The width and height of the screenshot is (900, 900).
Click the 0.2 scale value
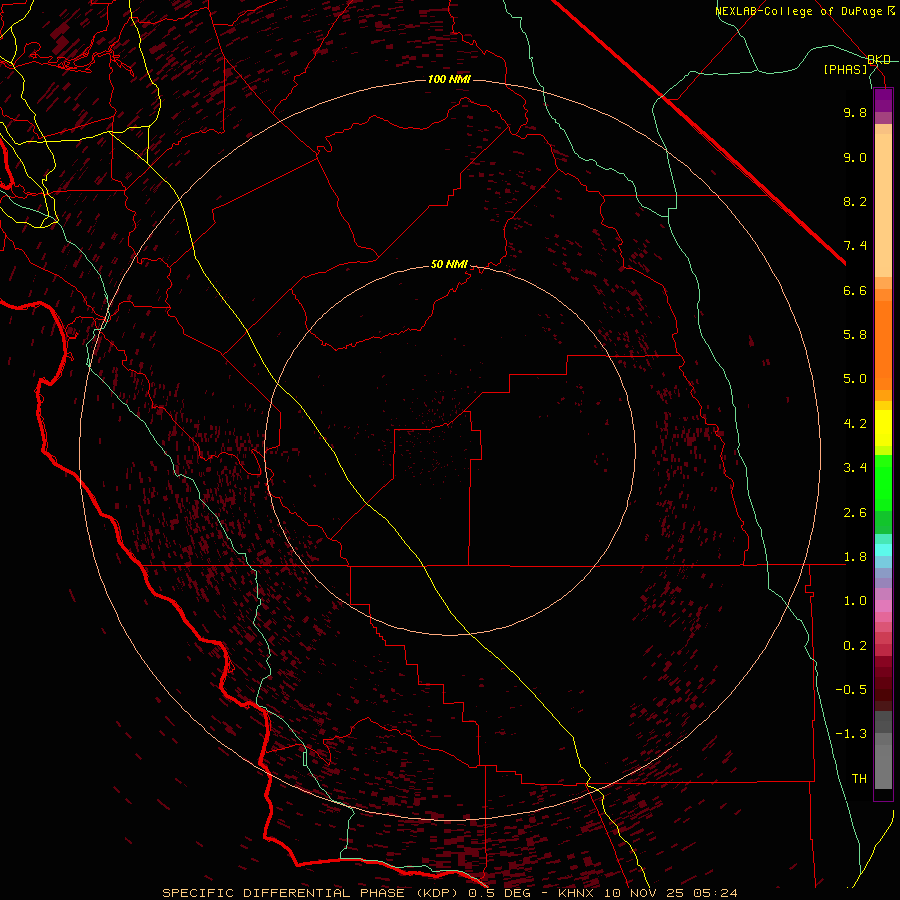point(855,646)
